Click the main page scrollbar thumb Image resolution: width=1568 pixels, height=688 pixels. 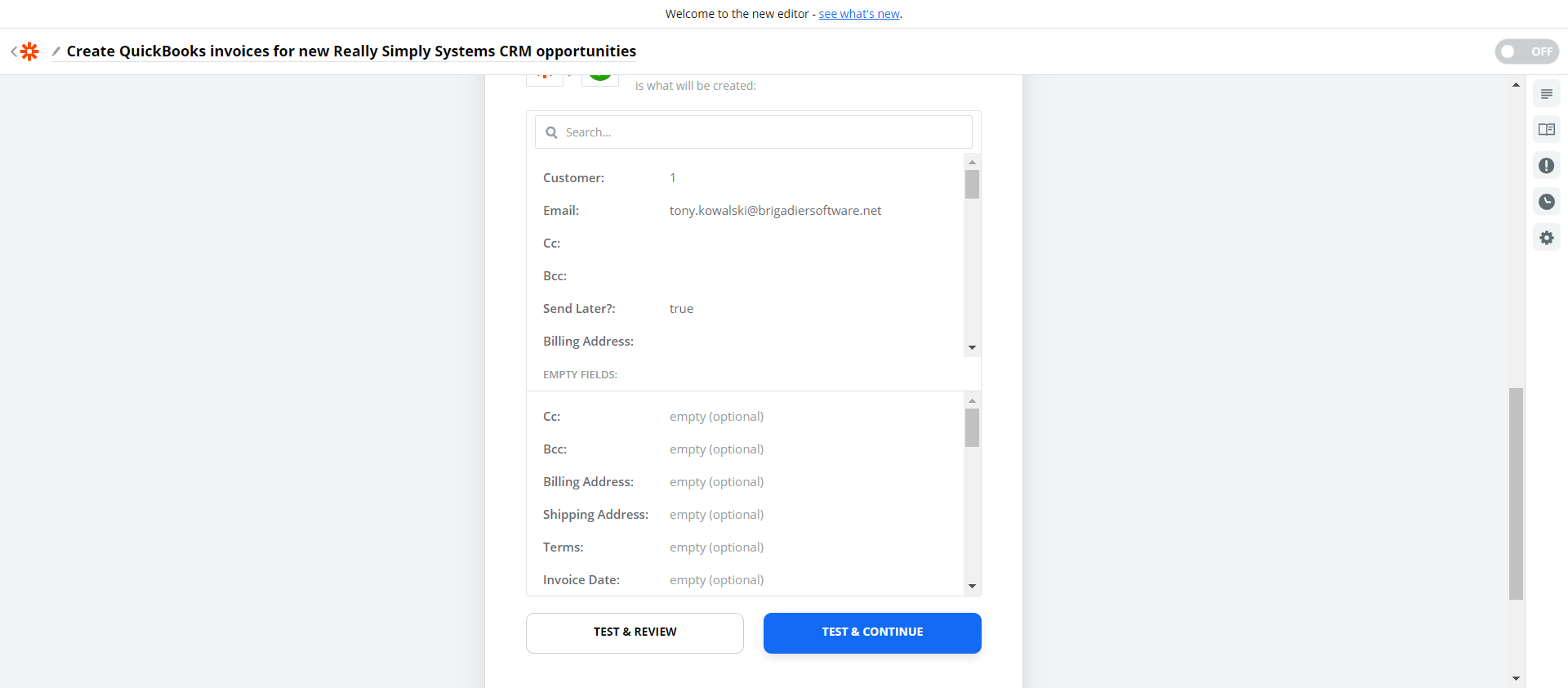point(1516,494)
